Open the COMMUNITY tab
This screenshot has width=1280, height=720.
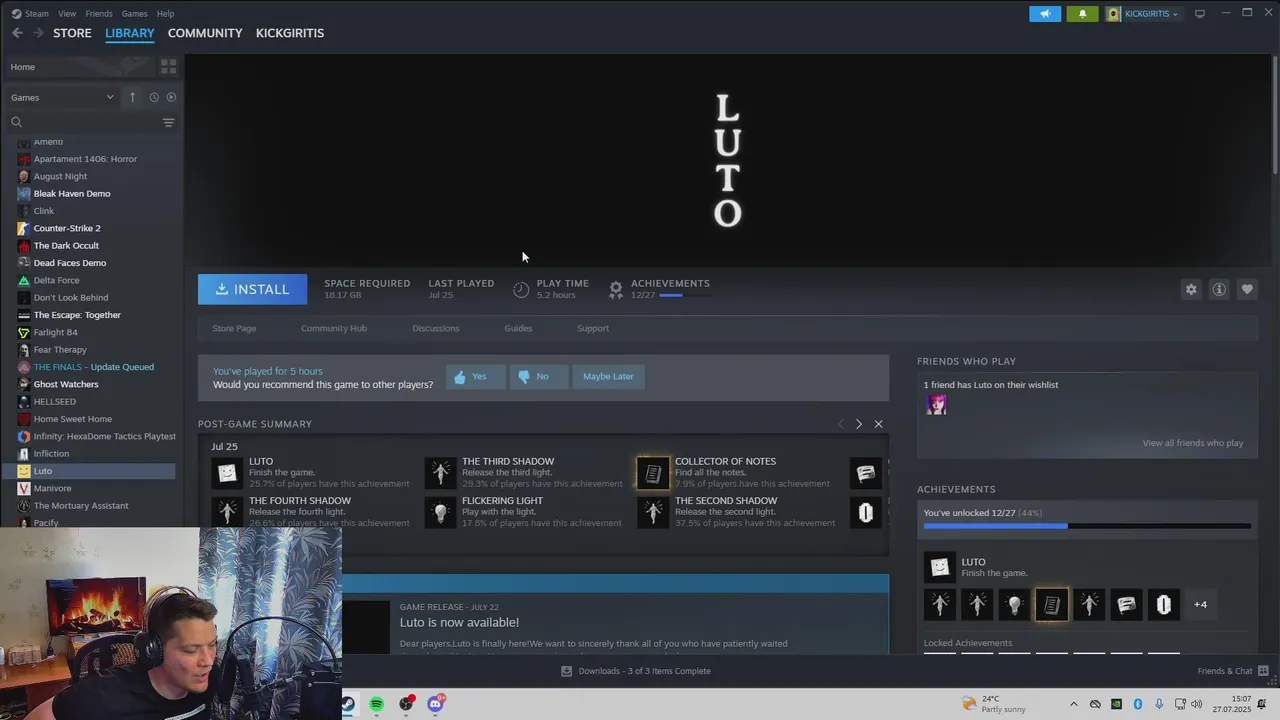pyautogui.click(x=205, y=33)
